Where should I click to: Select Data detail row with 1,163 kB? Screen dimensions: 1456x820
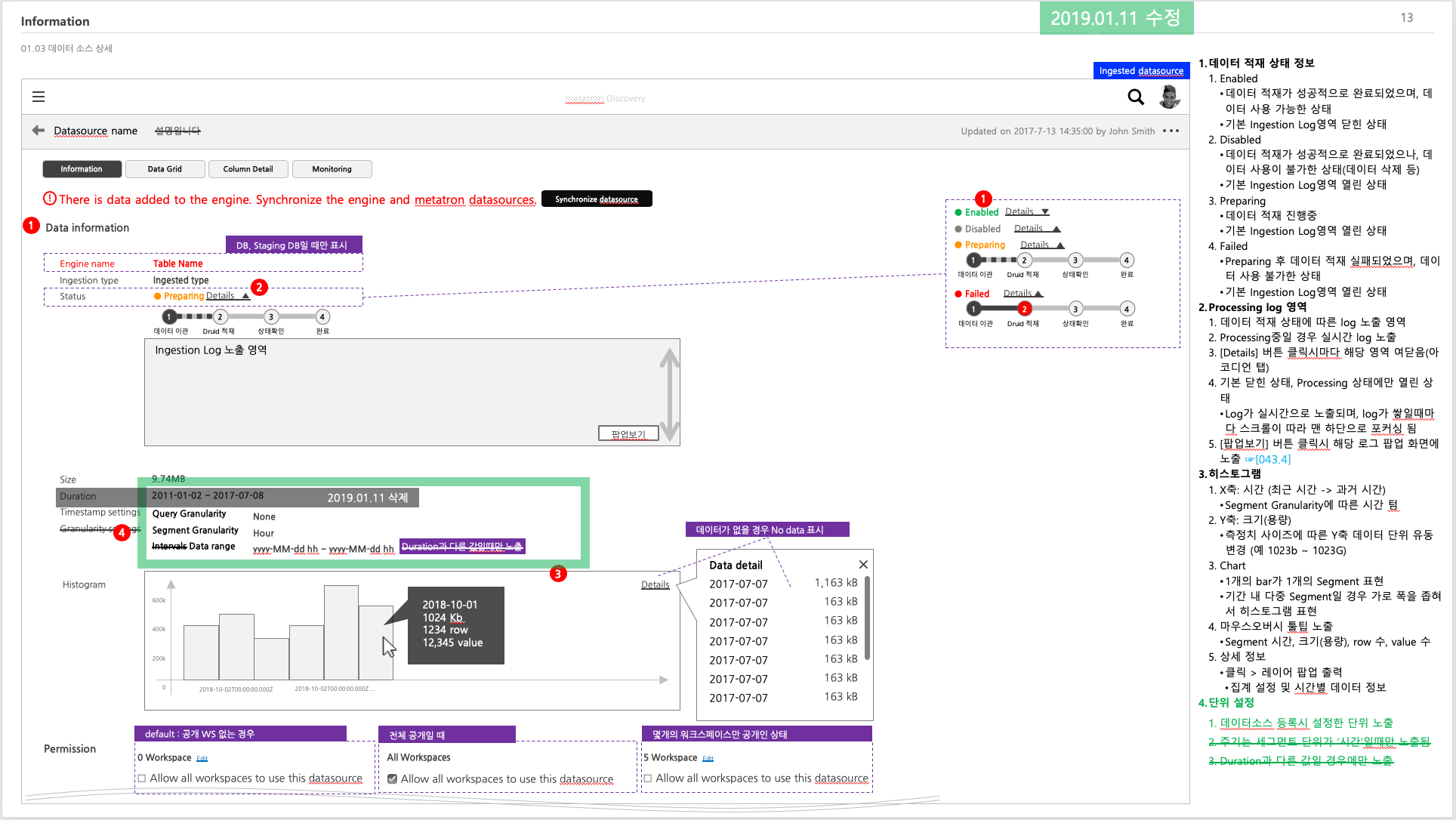(783, 583)
